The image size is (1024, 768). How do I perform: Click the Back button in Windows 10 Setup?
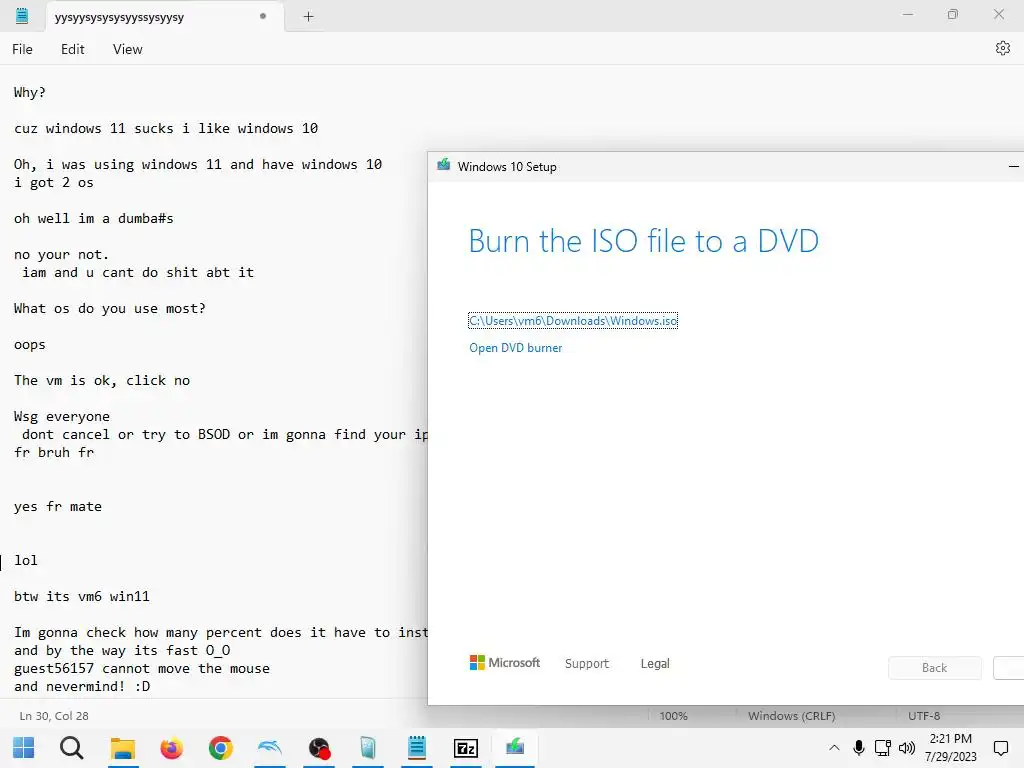pos(935,667)
